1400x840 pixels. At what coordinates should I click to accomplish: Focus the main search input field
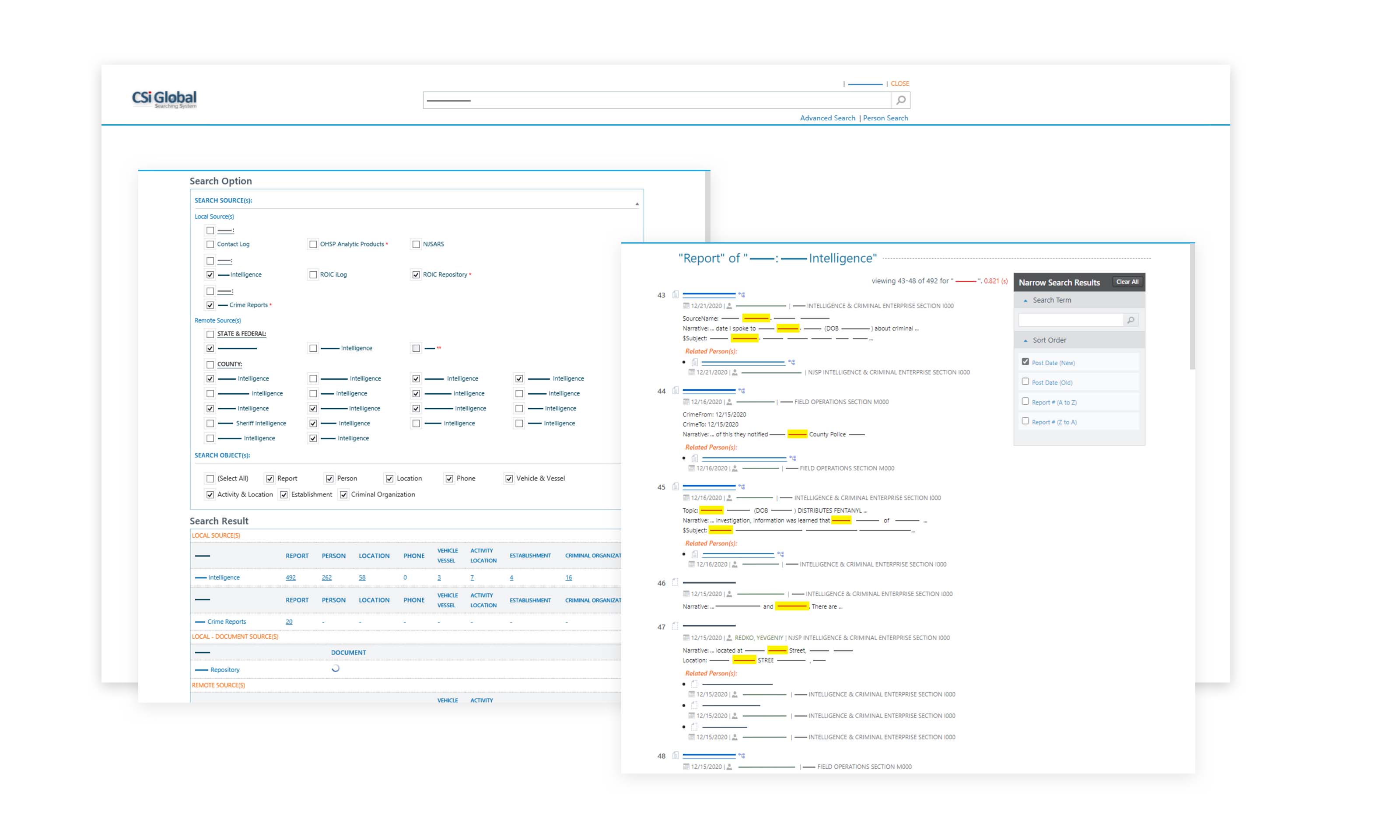click(x=657, y=100)
